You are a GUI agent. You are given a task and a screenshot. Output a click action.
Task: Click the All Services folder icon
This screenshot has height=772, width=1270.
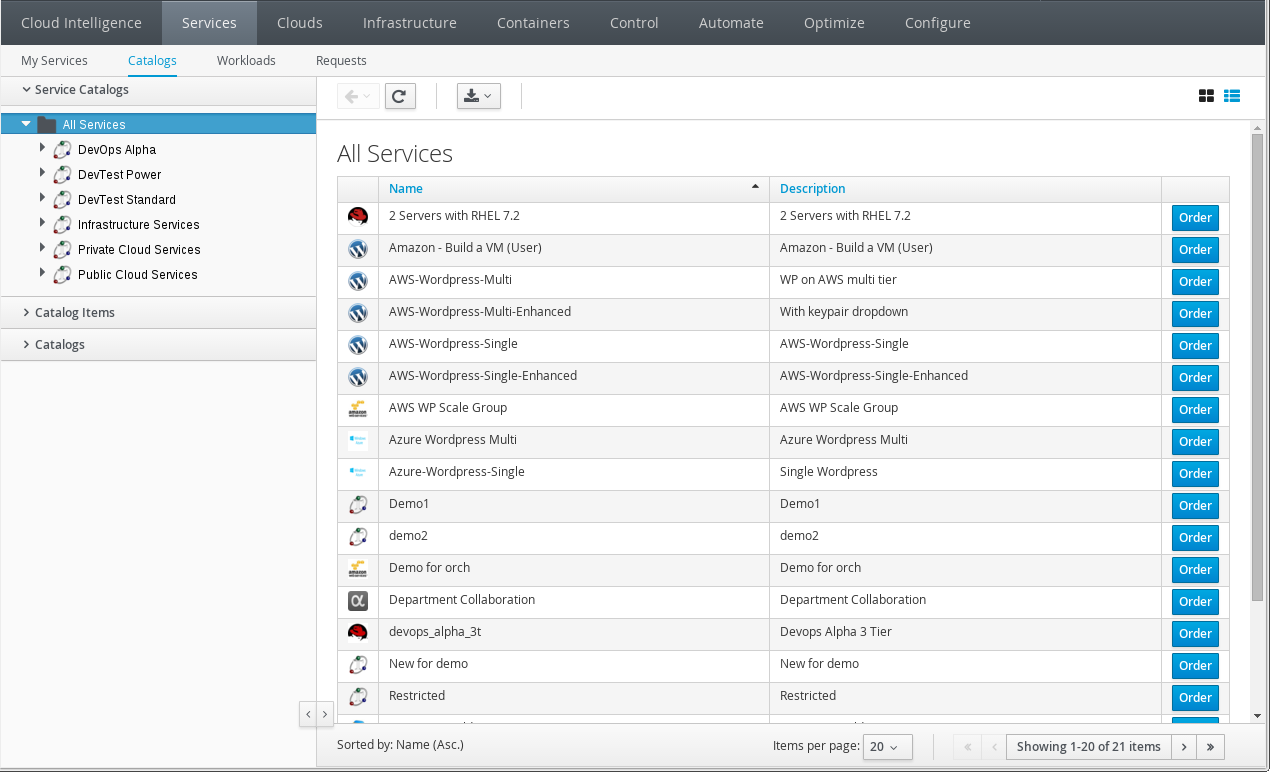[x=46, y=125]
